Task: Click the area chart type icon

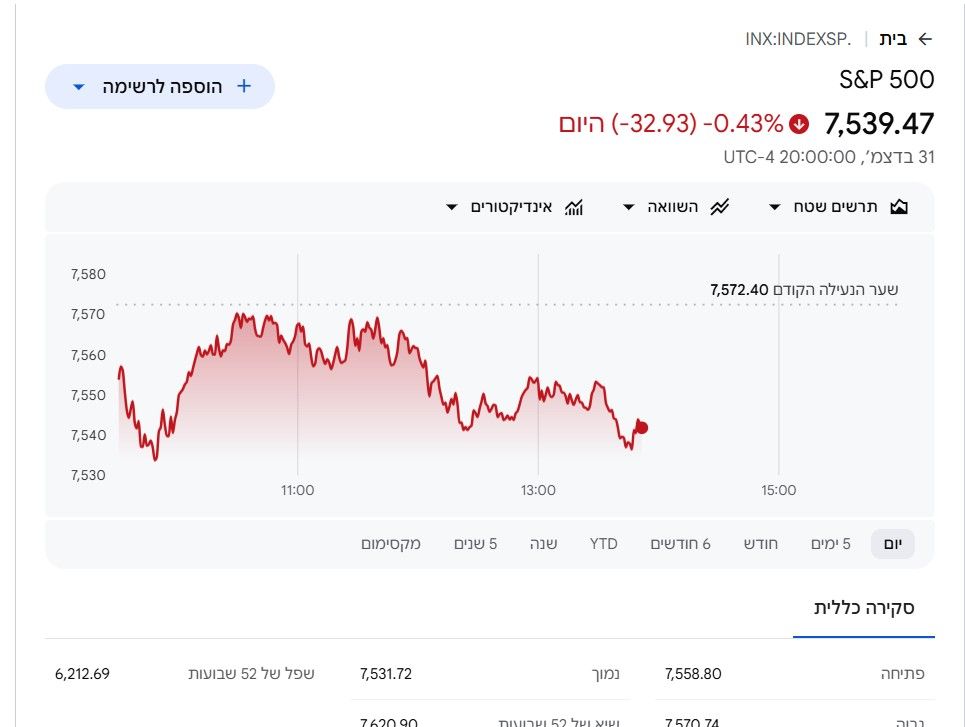Action: [x=899, y=207]
